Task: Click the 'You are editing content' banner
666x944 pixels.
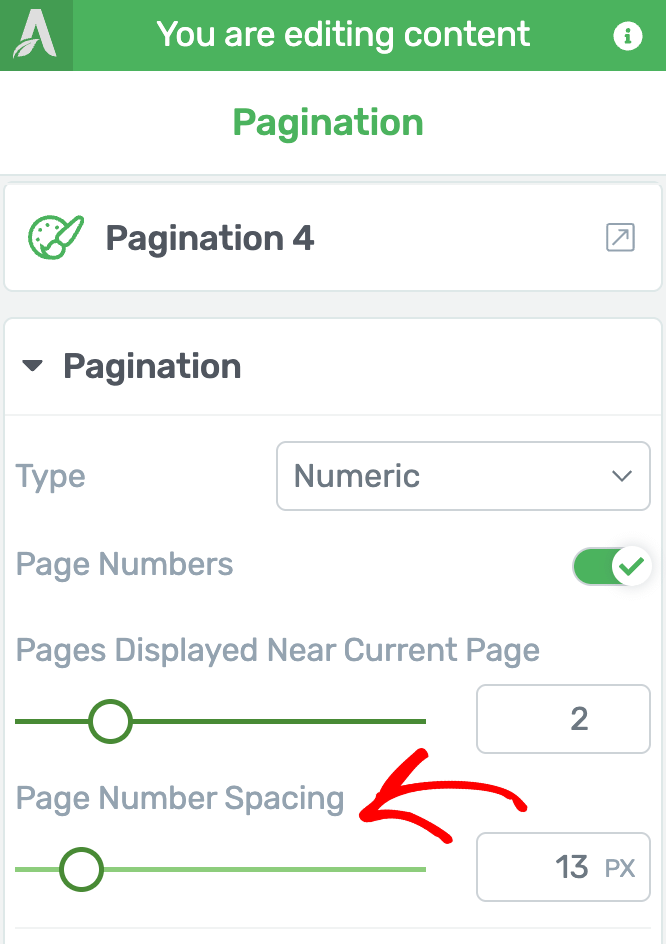Action: [343, 34]
